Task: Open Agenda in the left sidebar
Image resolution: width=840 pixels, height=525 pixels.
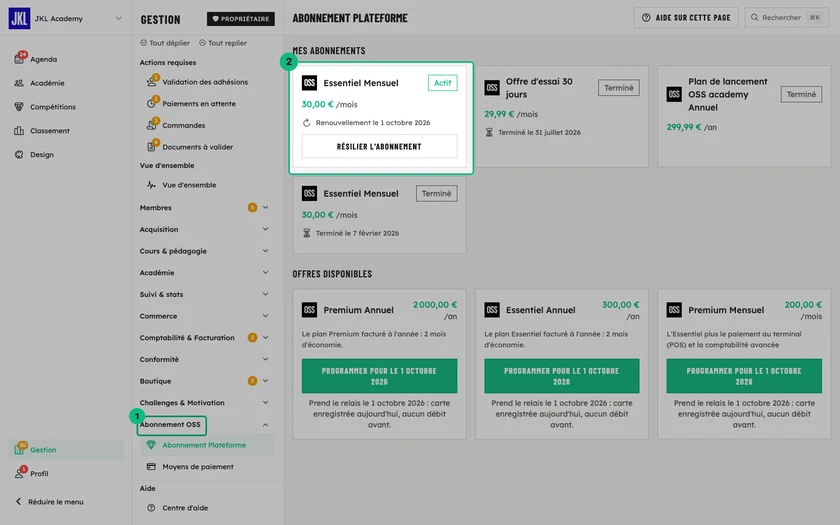Action: click(x=43, y=59)
